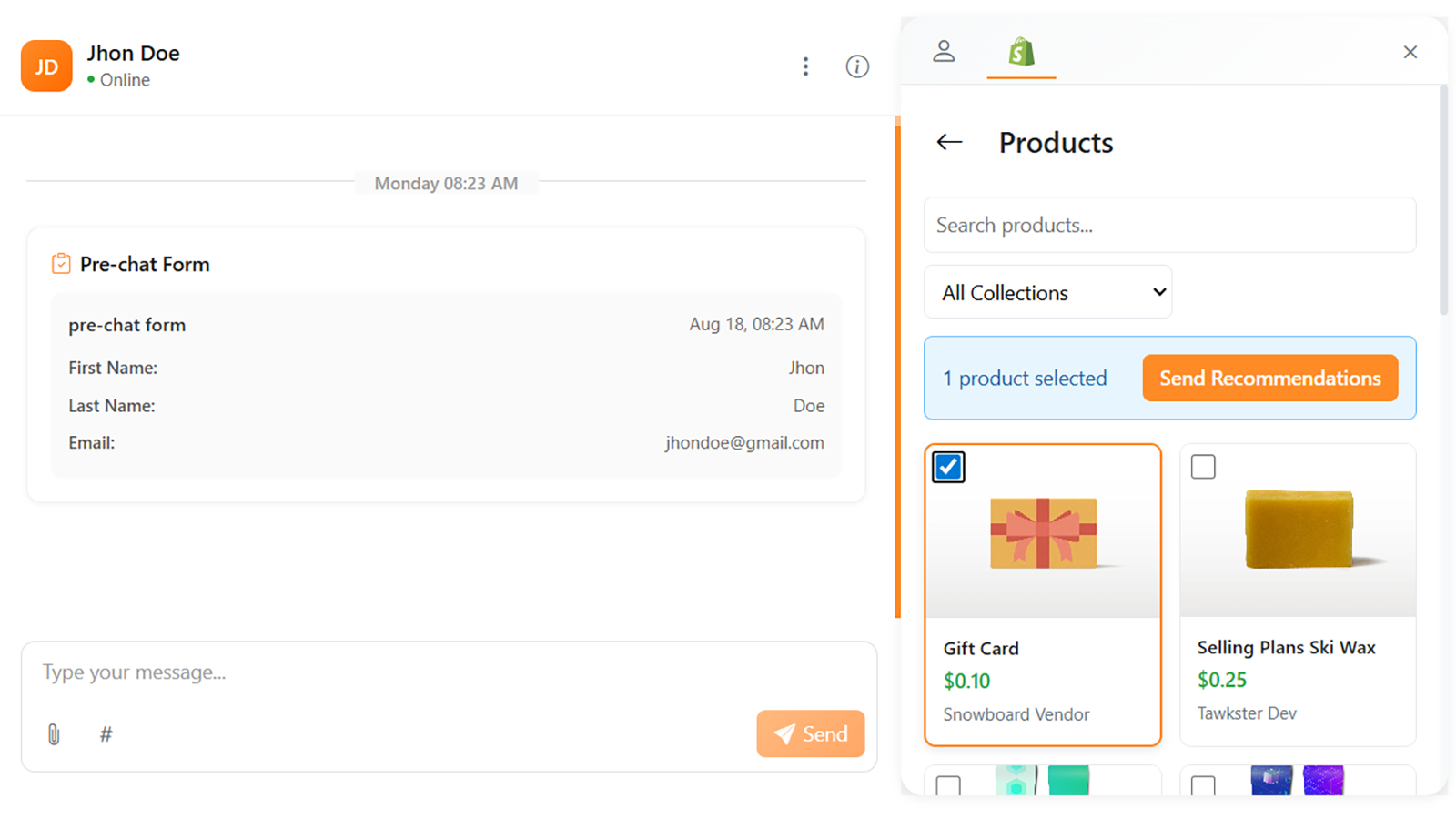The width and height of the screenshot is (1456, 819).
Task: Click the Gift Card product image
Action: point(1043,533)
